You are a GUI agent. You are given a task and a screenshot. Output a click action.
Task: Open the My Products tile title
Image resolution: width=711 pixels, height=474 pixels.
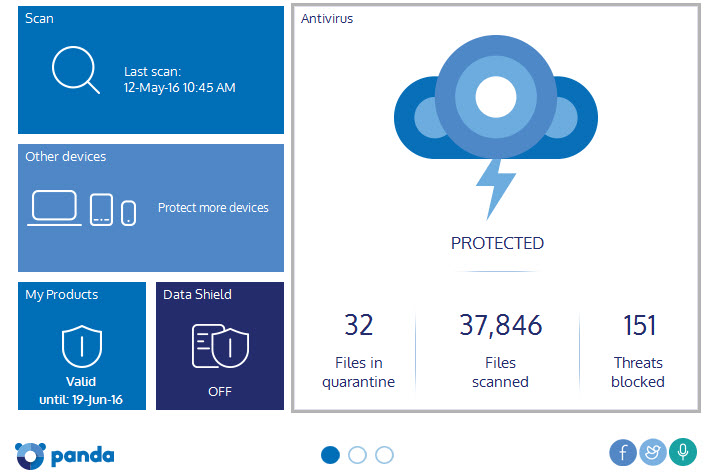pos(62,294)
